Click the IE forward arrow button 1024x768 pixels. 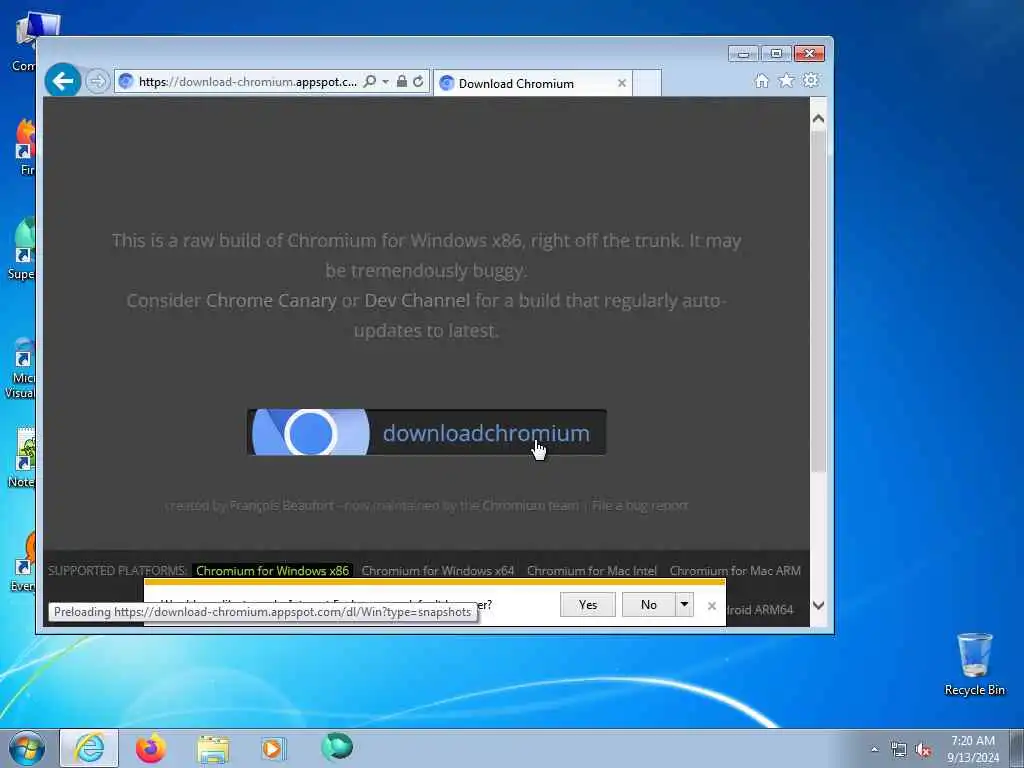click(97, 82)
